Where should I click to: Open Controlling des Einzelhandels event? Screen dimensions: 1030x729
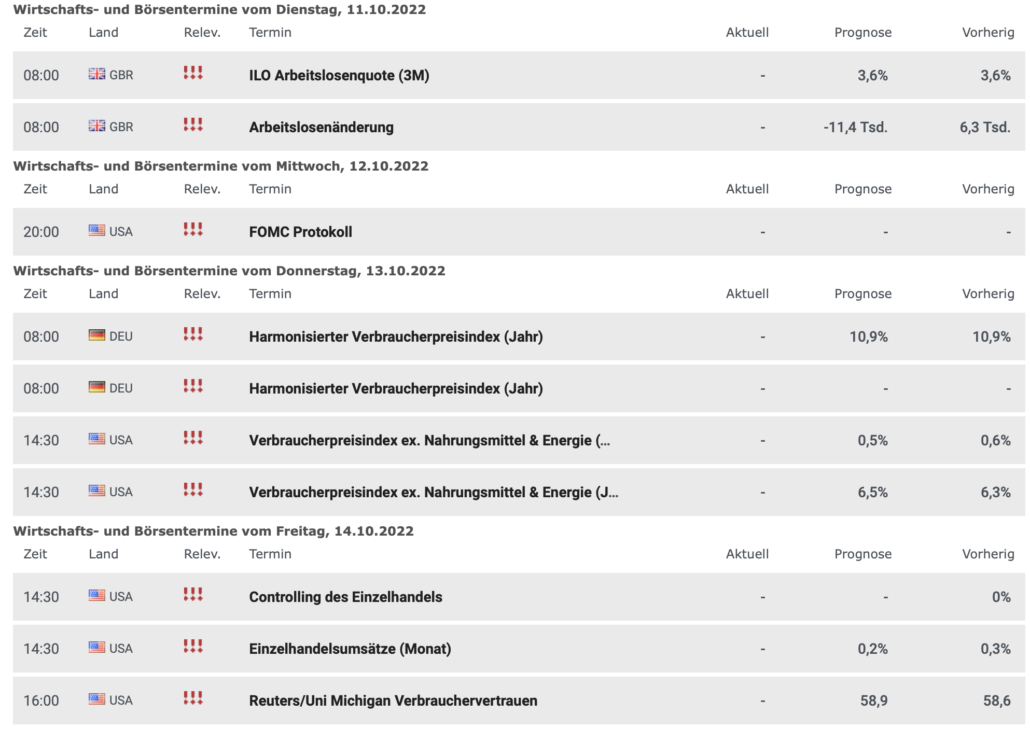[x=345, y=597]
